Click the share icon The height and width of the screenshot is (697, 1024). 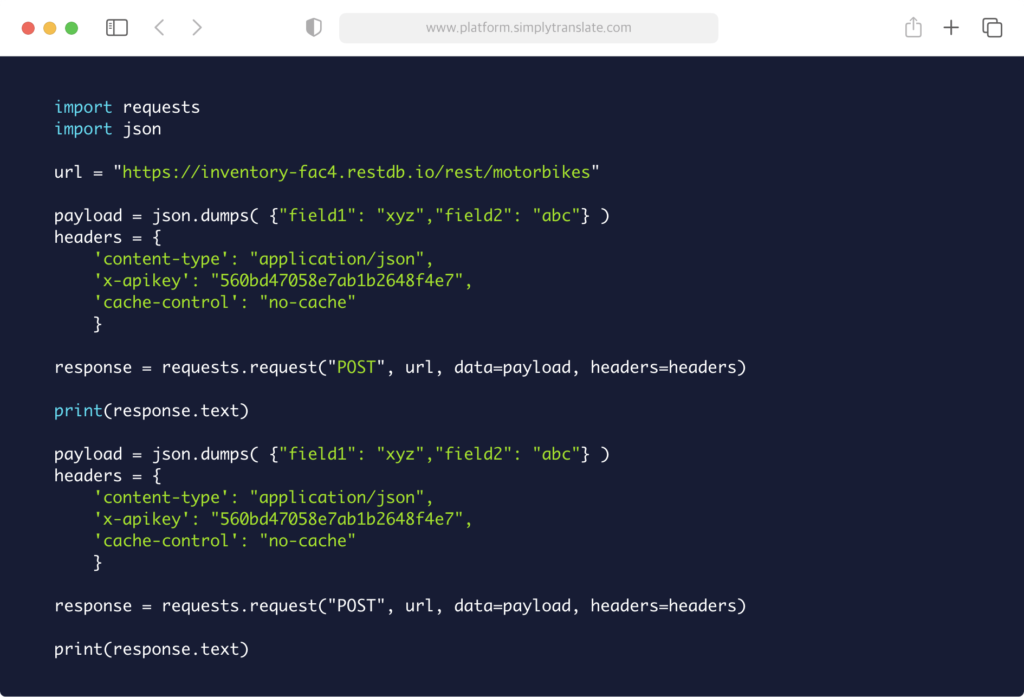click(912, 27)
